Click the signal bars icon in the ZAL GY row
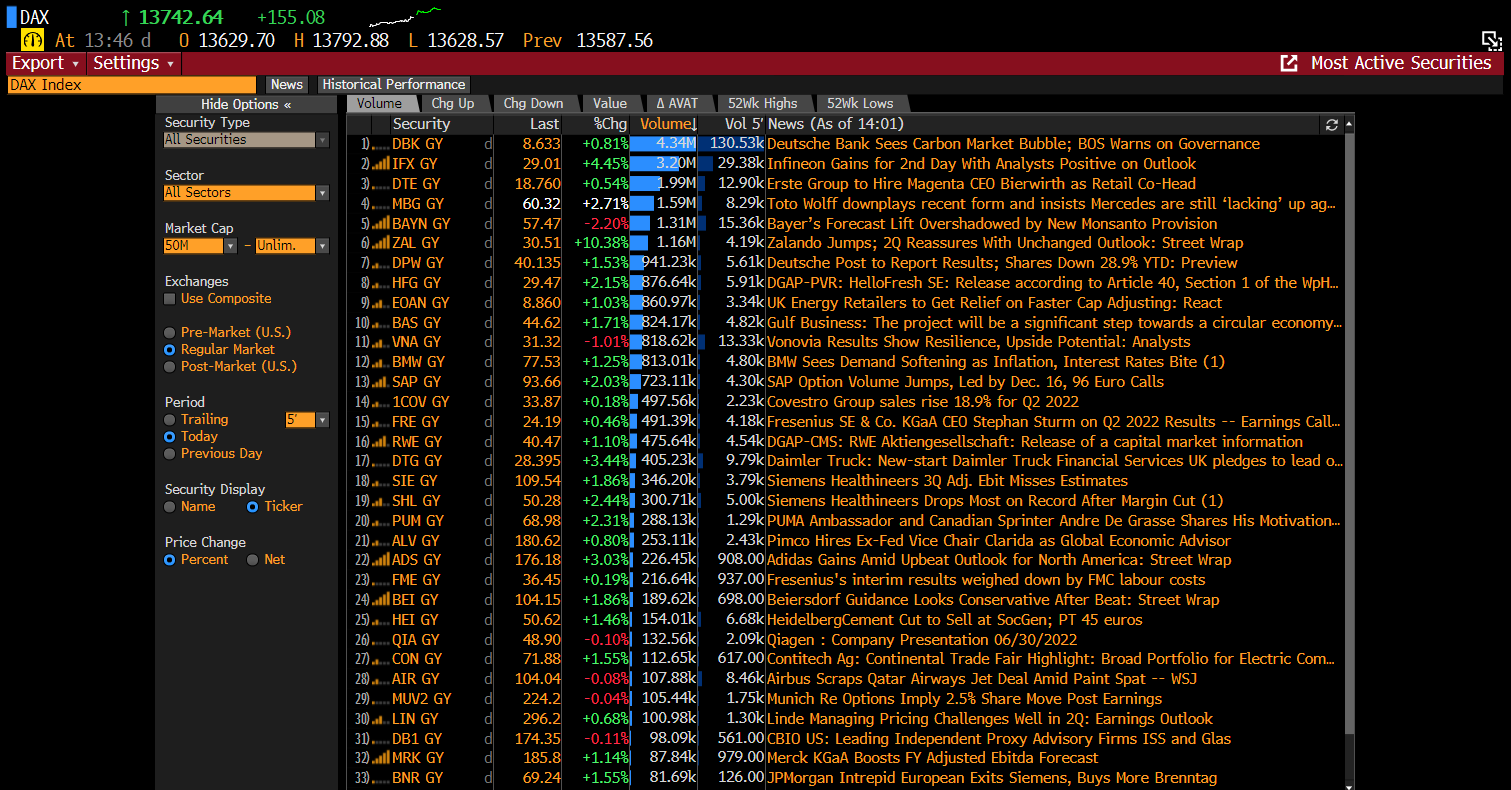The height and width of the screenshot is (790, 1511). click(x=380, y=243)
